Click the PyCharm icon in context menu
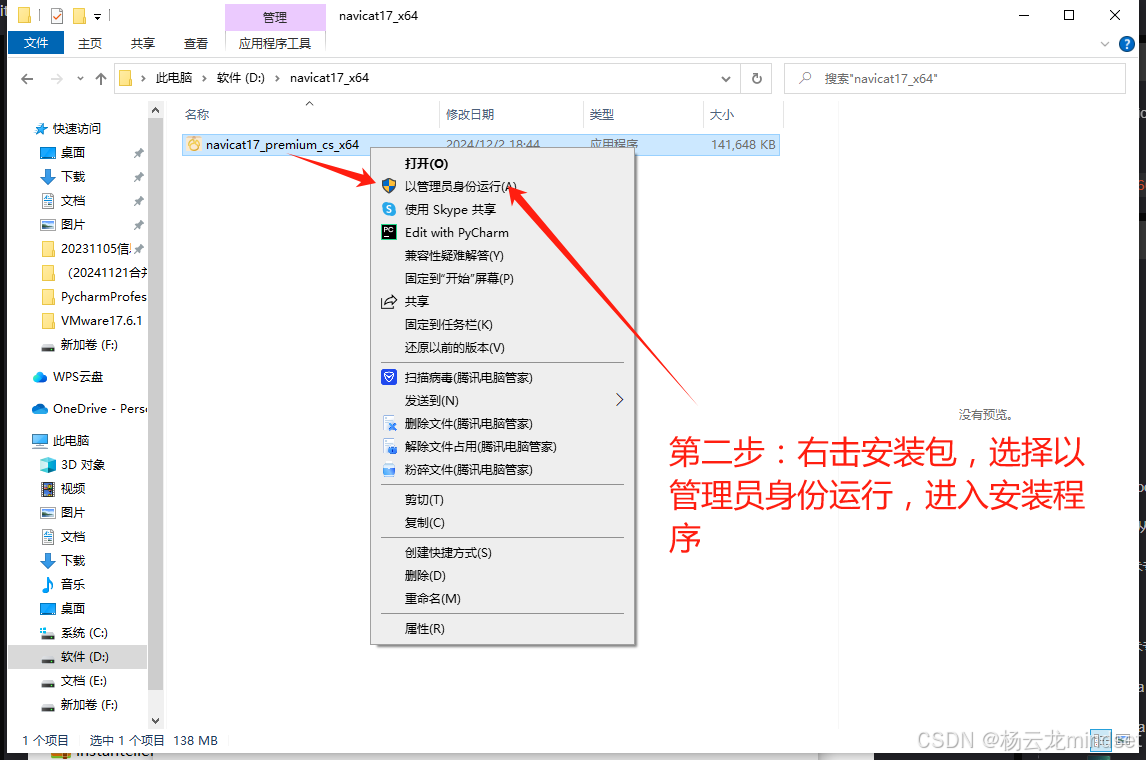This screenshot has height=760, width=1146. tap(389, 232)
